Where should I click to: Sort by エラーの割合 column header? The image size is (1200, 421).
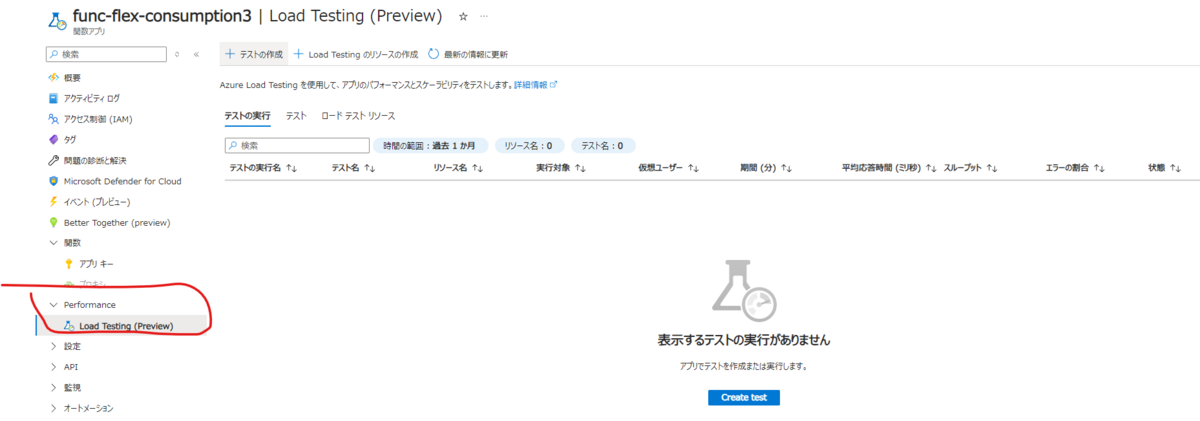pyautogui.click(x=1075, y=169)
